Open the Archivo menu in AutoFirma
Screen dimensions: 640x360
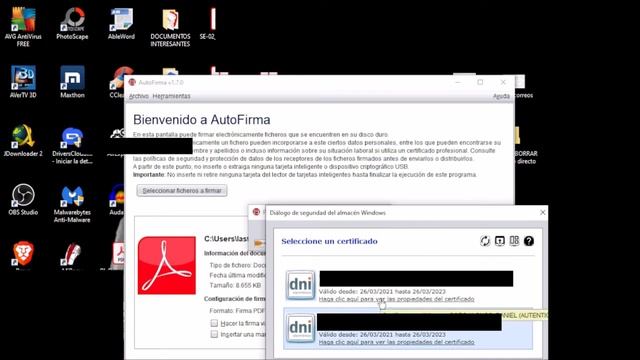click(x=138, y=96)
